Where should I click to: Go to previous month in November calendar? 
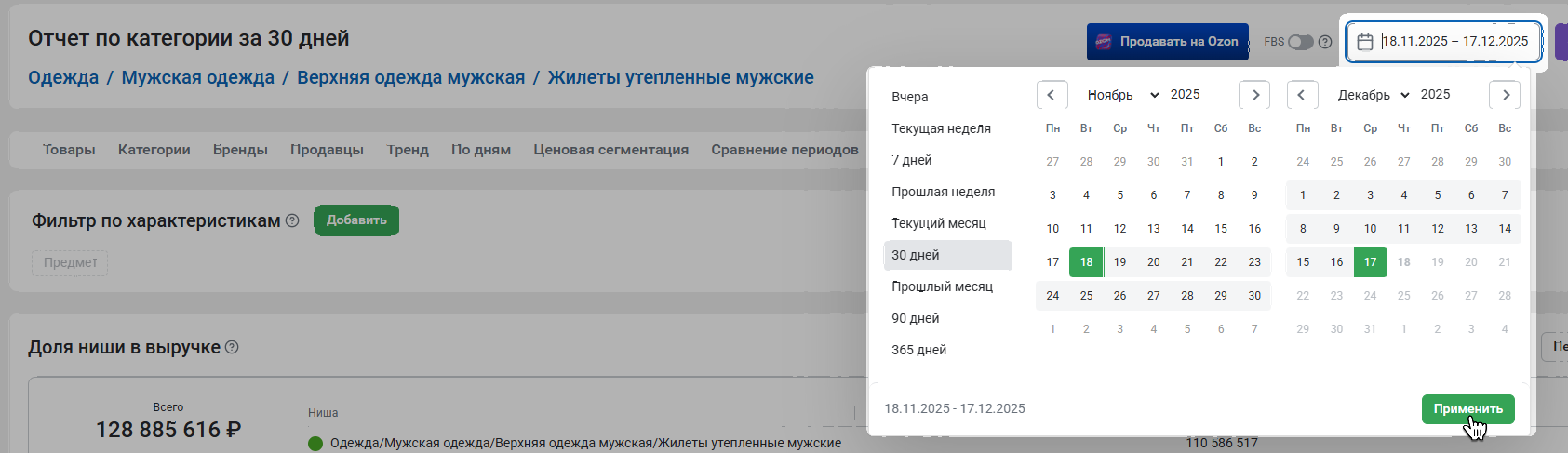pos(1051,95)
